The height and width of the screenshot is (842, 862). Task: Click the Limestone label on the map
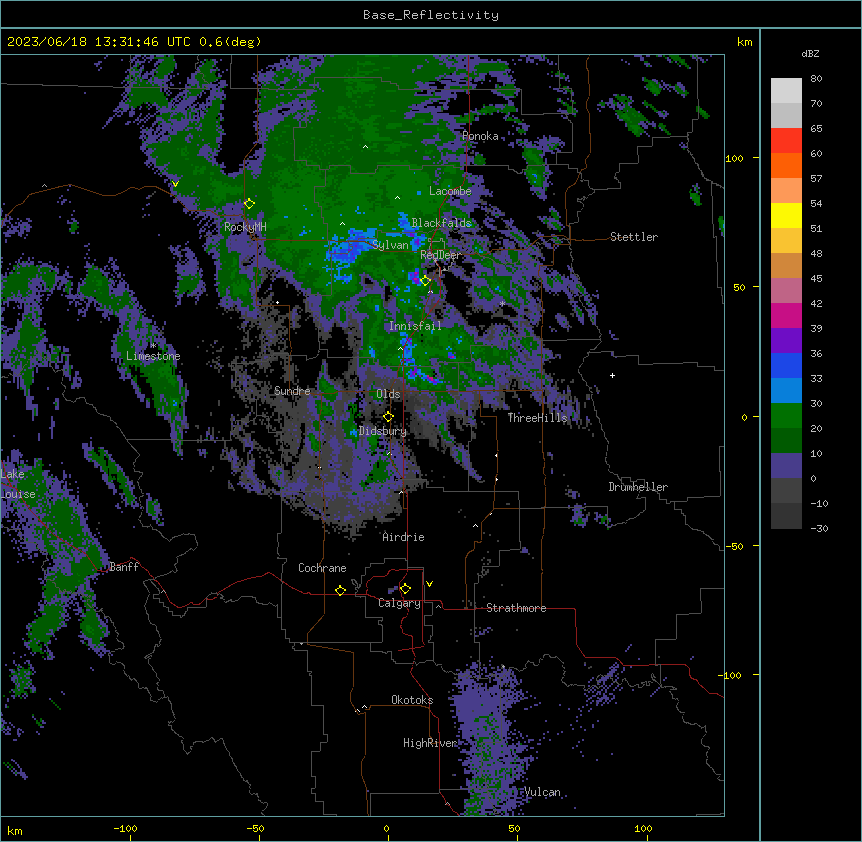coord(153,356)
